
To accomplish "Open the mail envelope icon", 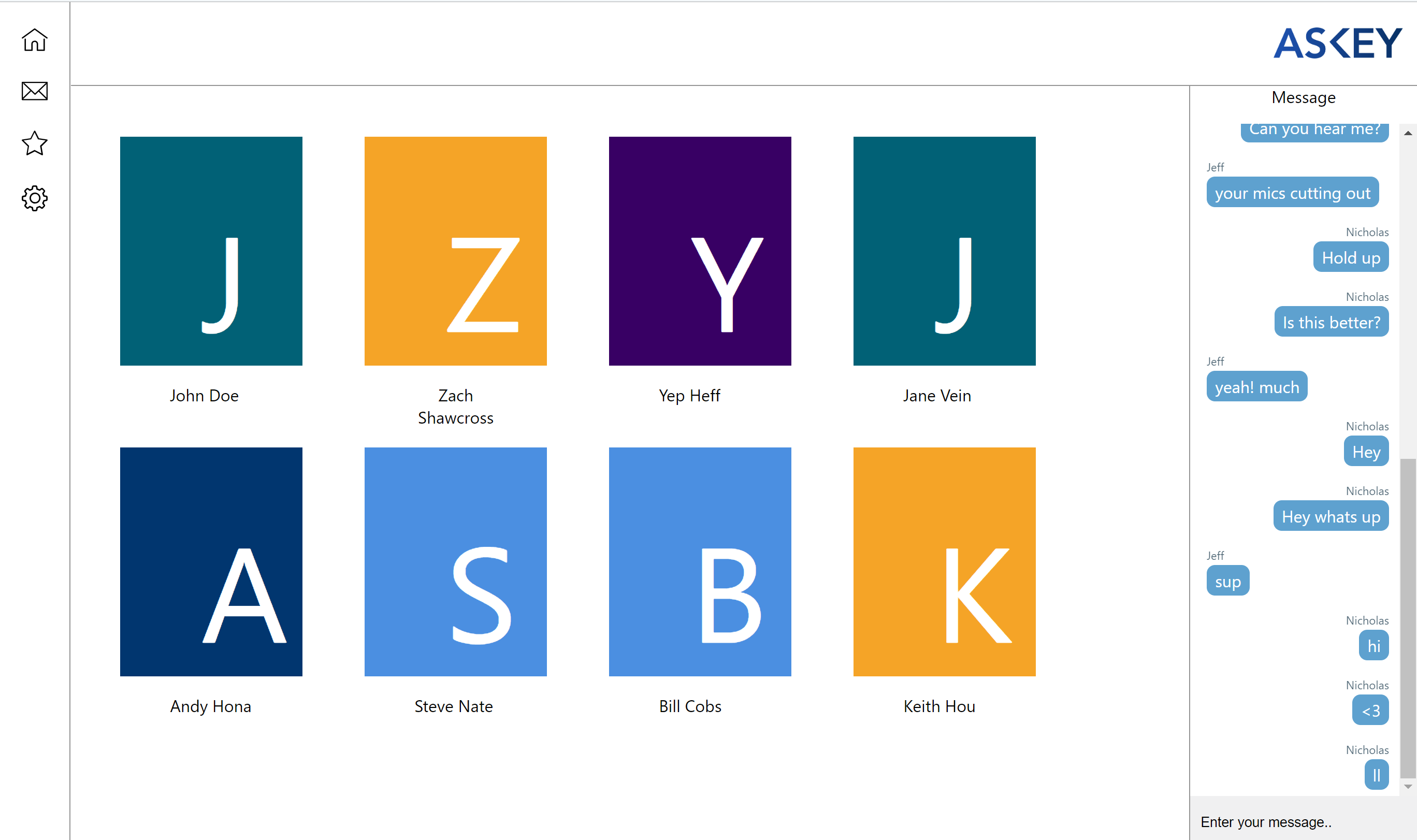I will 35,91.
